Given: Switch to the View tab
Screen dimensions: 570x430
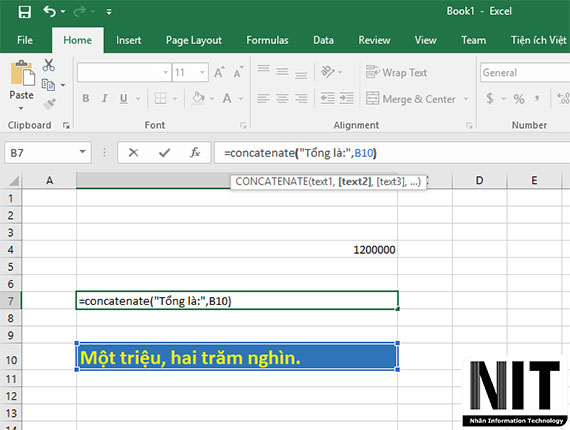Looking at the screenshot, I should tap(425, 40).
